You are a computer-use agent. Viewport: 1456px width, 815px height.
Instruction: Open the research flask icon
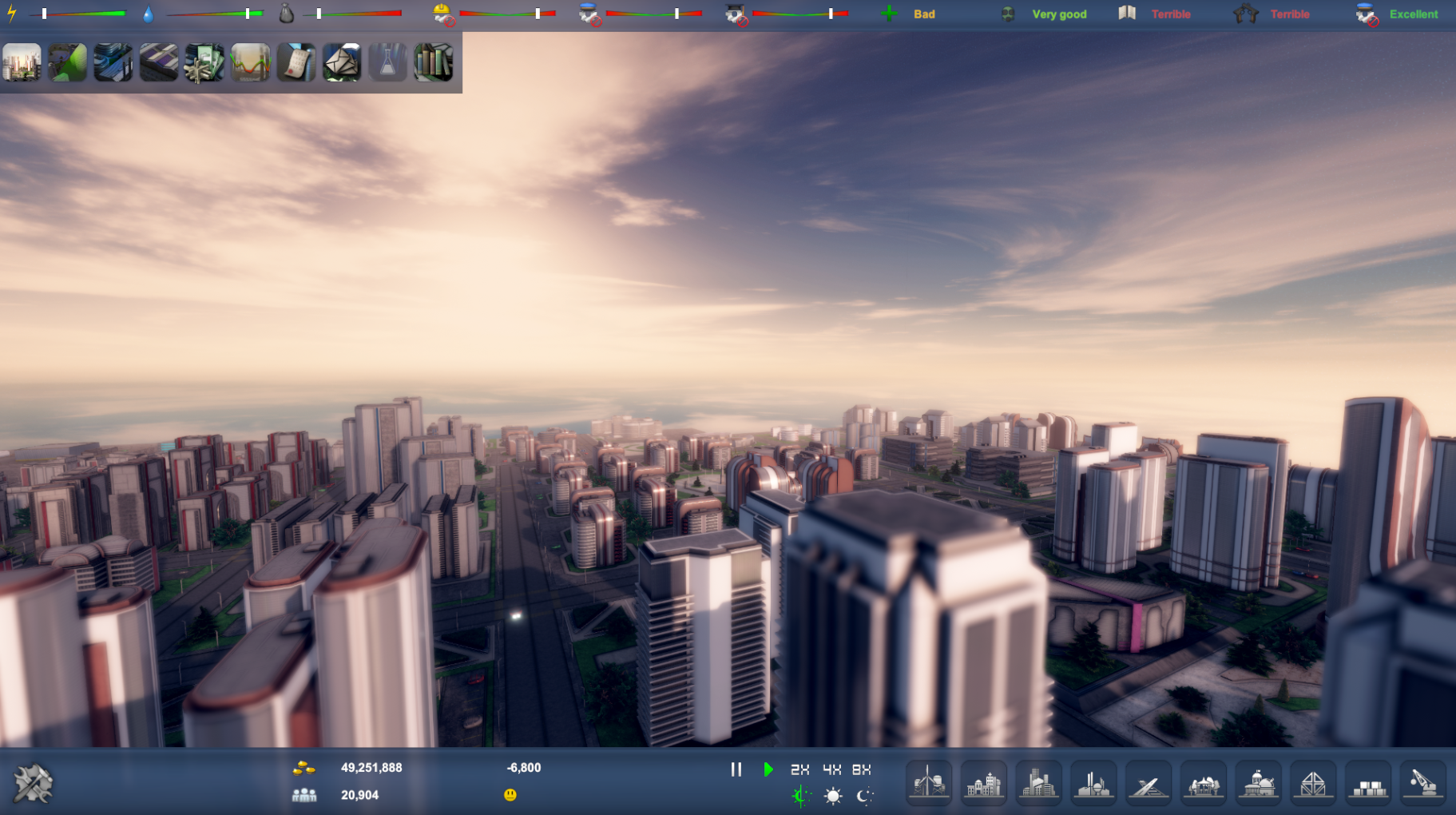point(388,62)
